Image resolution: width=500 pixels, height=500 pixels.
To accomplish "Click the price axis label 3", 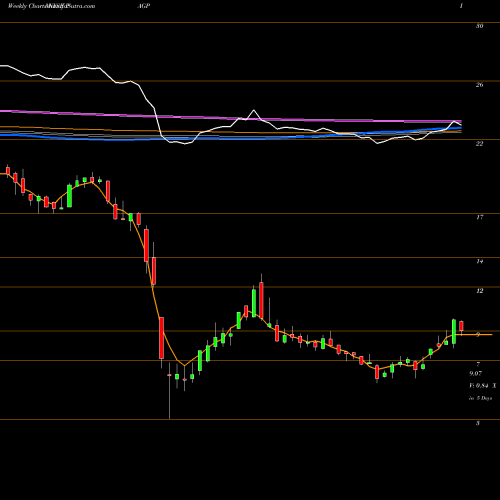I will (x=478, y=423).
